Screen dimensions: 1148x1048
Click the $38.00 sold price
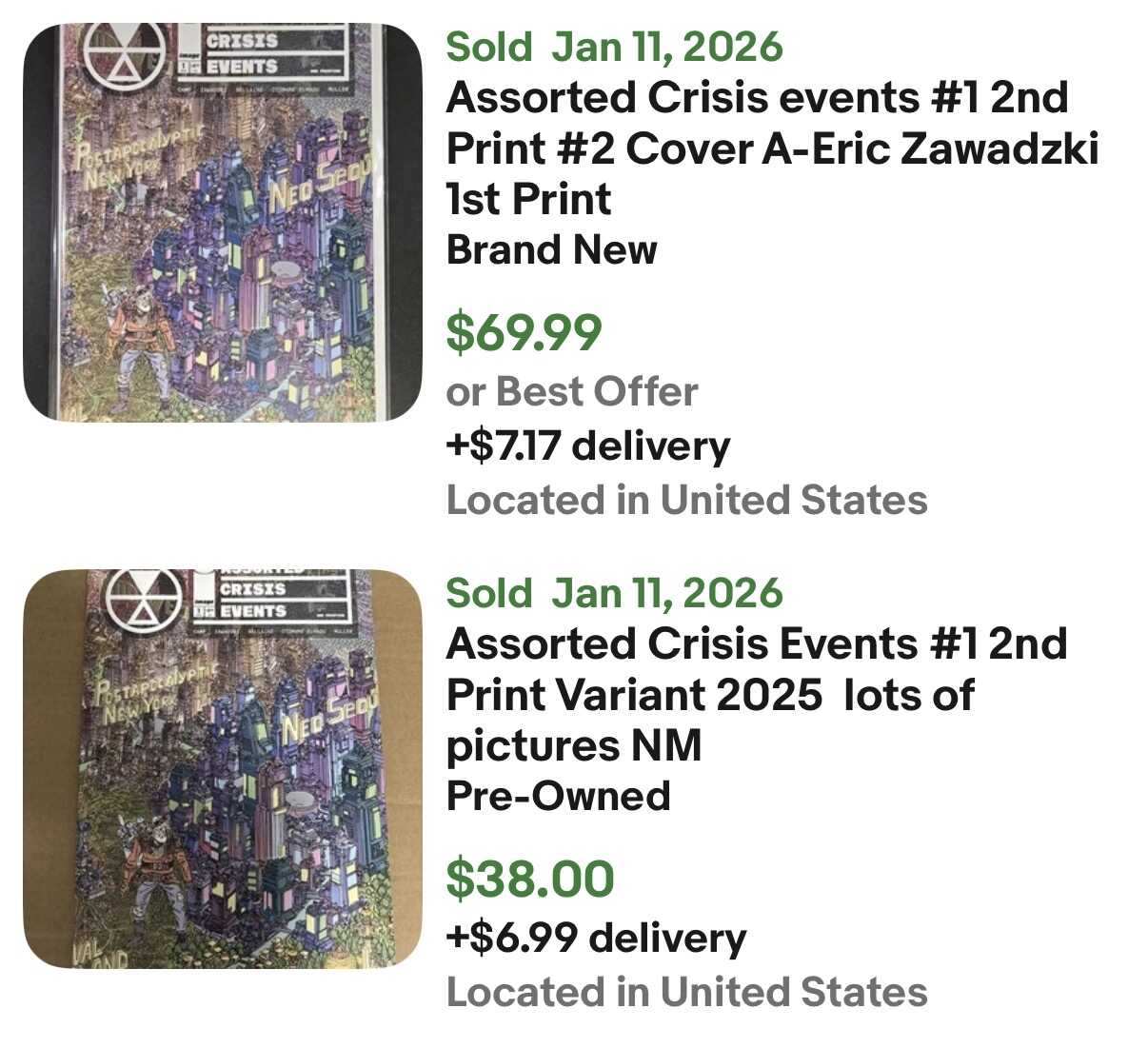pos(530,879)
